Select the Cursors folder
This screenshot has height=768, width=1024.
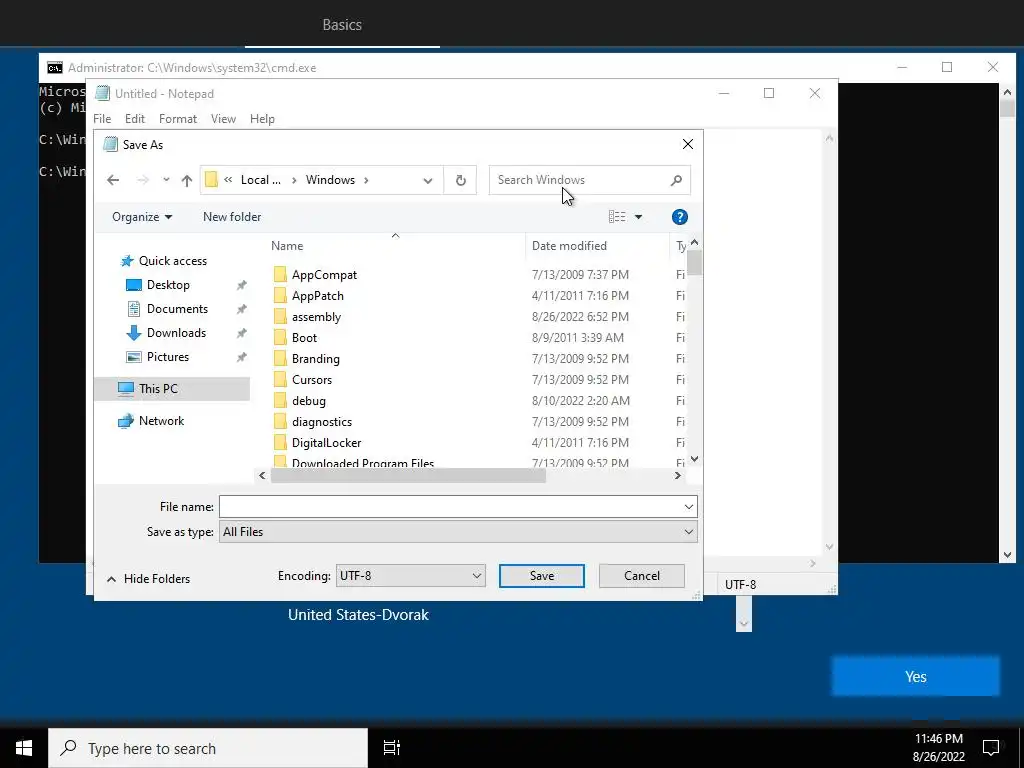(312, 379)
